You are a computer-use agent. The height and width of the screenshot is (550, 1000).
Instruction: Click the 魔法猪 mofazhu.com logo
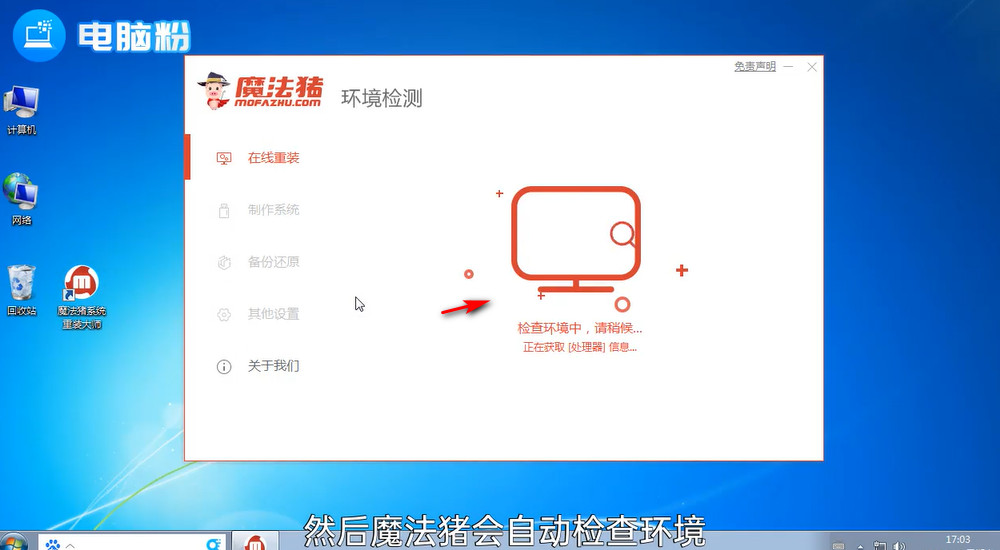point(261,91)
